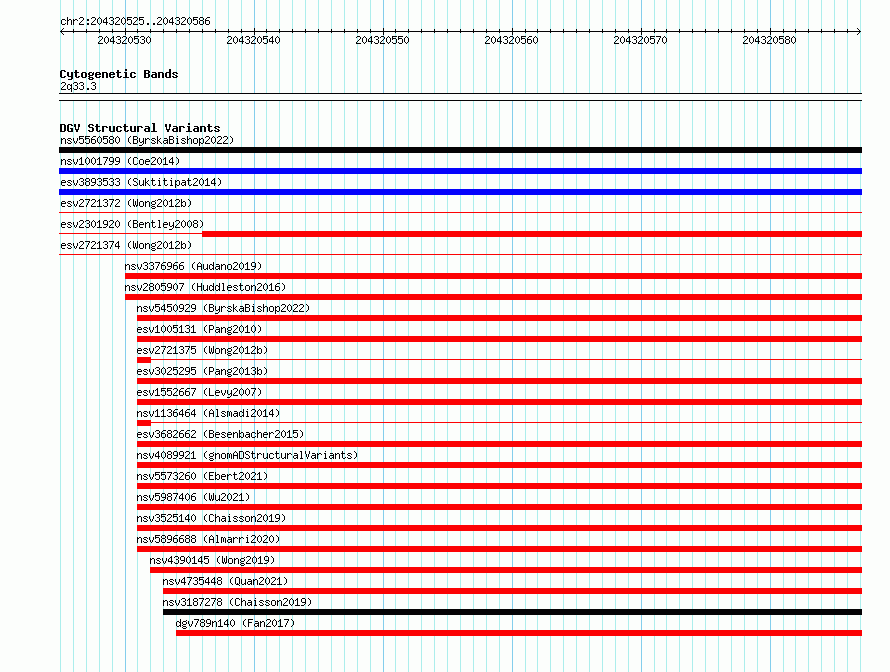Select nsv3376966 (Audano2019) label
The image size is (890, 672).
194,266
